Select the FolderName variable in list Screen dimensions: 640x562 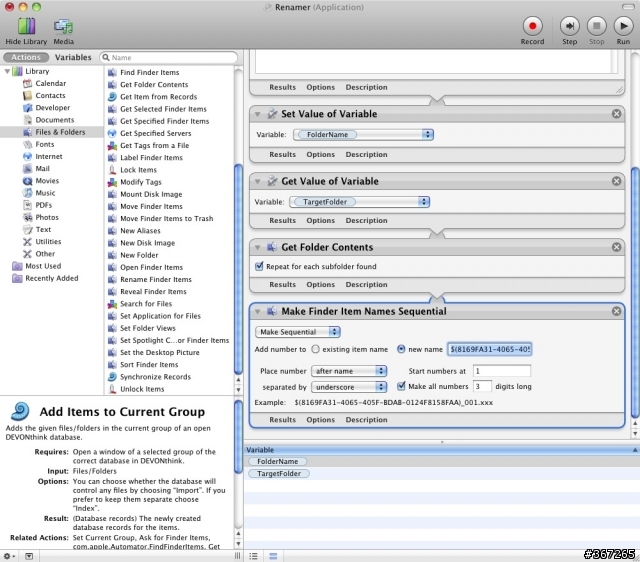[278, 462]
